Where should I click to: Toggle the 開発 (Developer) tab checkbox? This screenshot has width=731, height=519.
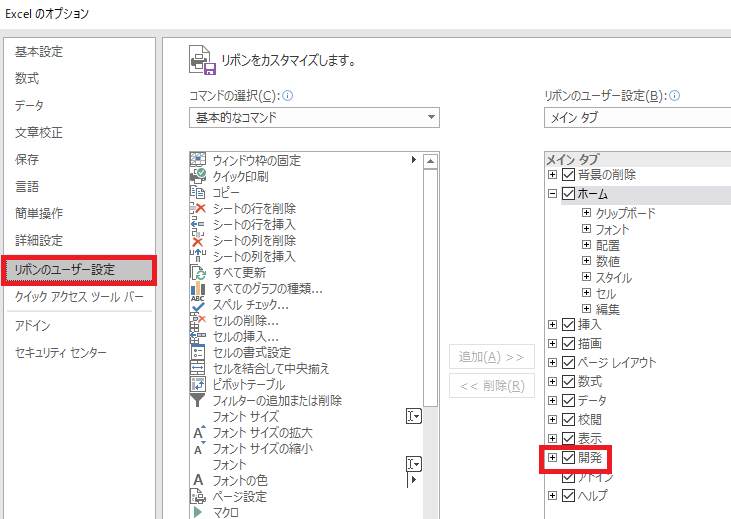(568, 457)
